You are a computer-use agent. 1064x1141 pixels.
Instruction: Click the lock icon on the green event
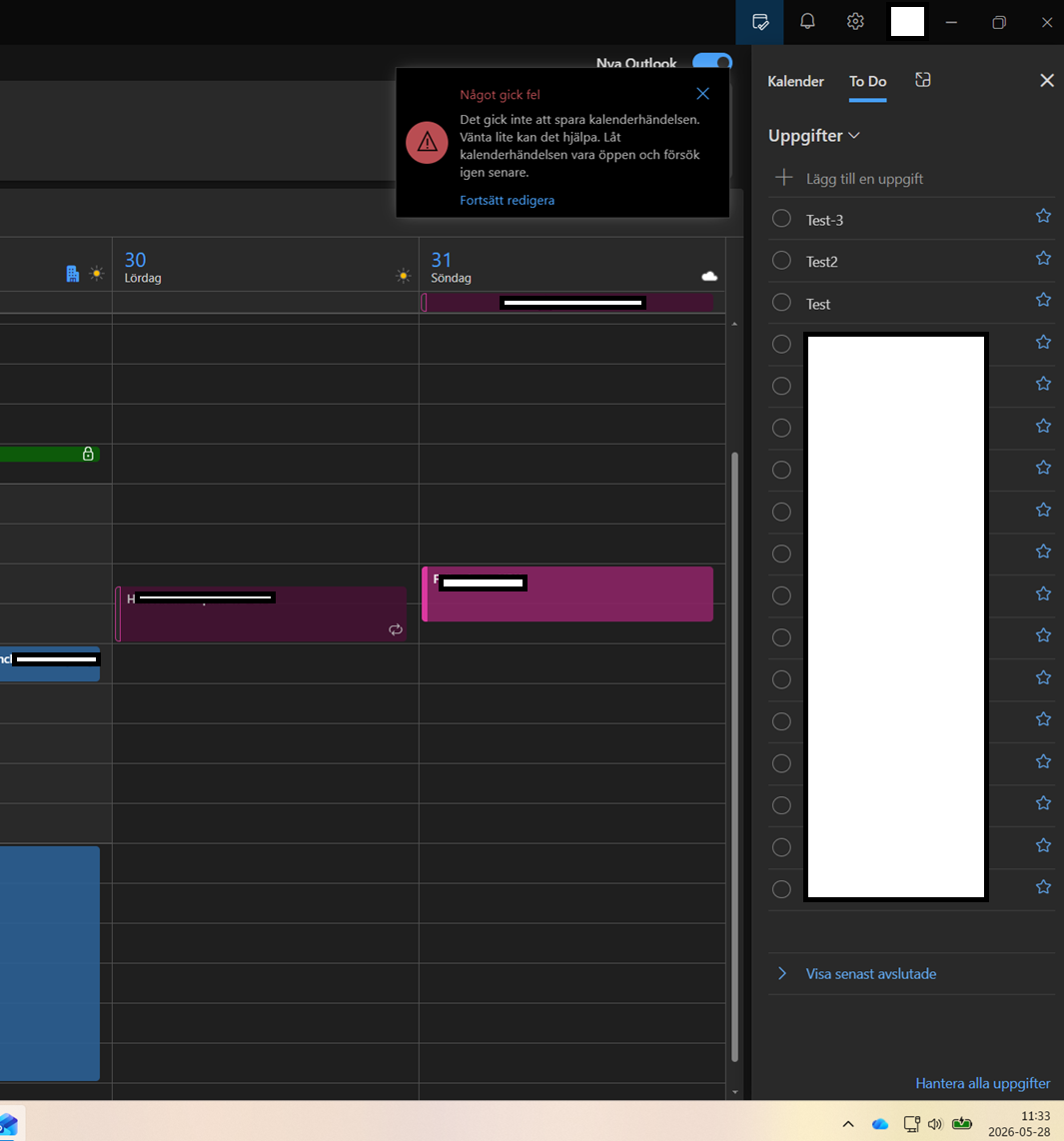coord(88,454)
